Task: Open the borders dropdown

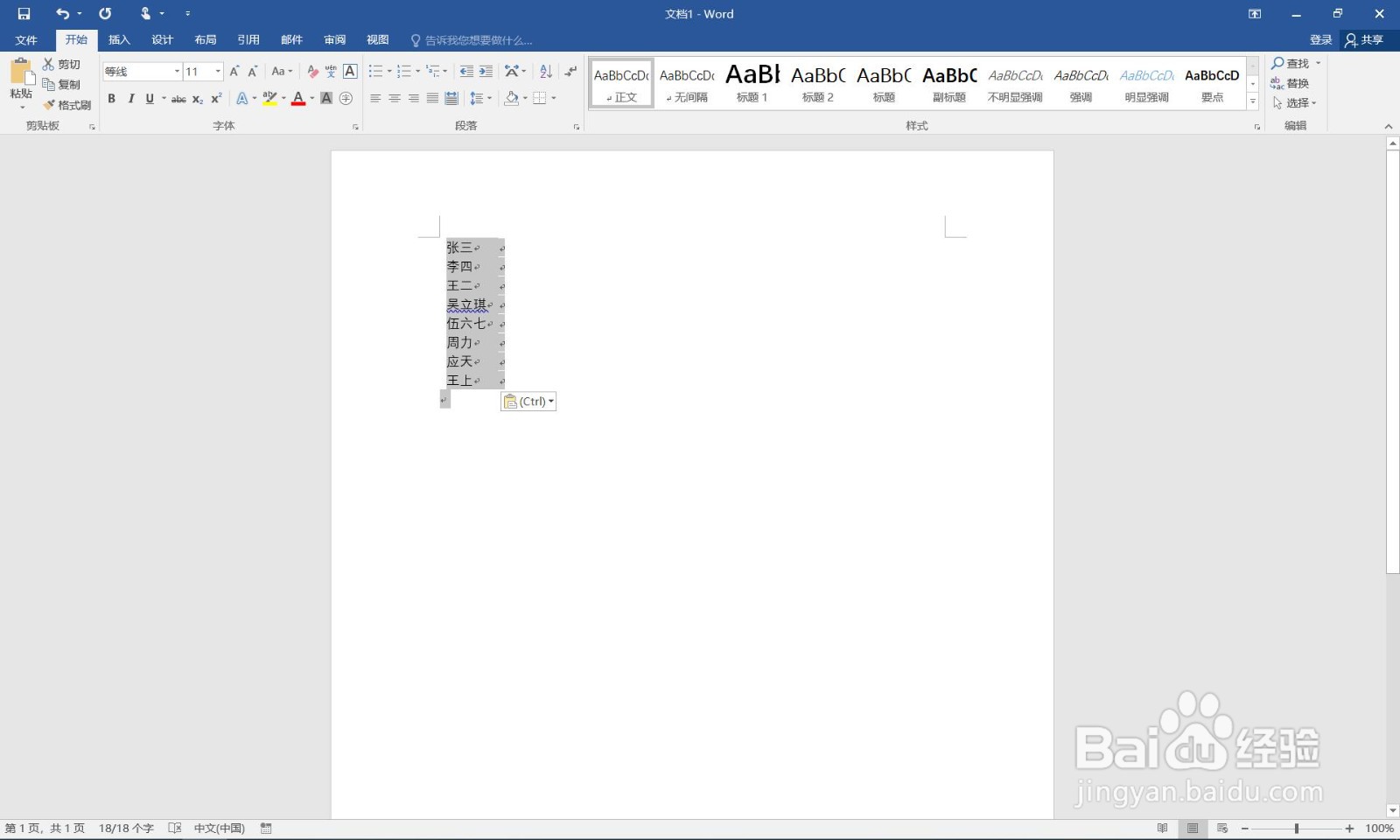Action: [x=554, y=99]
